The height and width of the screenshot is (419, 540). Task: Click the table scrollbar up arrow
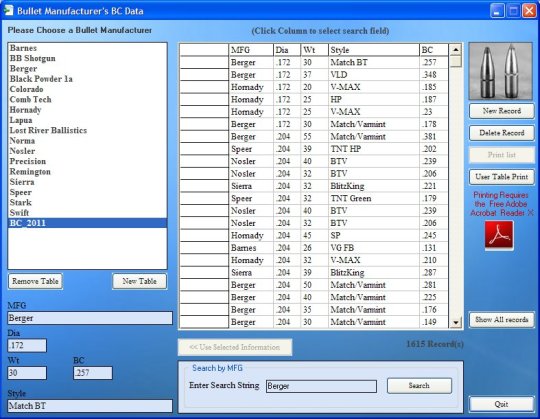pos(456,50)
